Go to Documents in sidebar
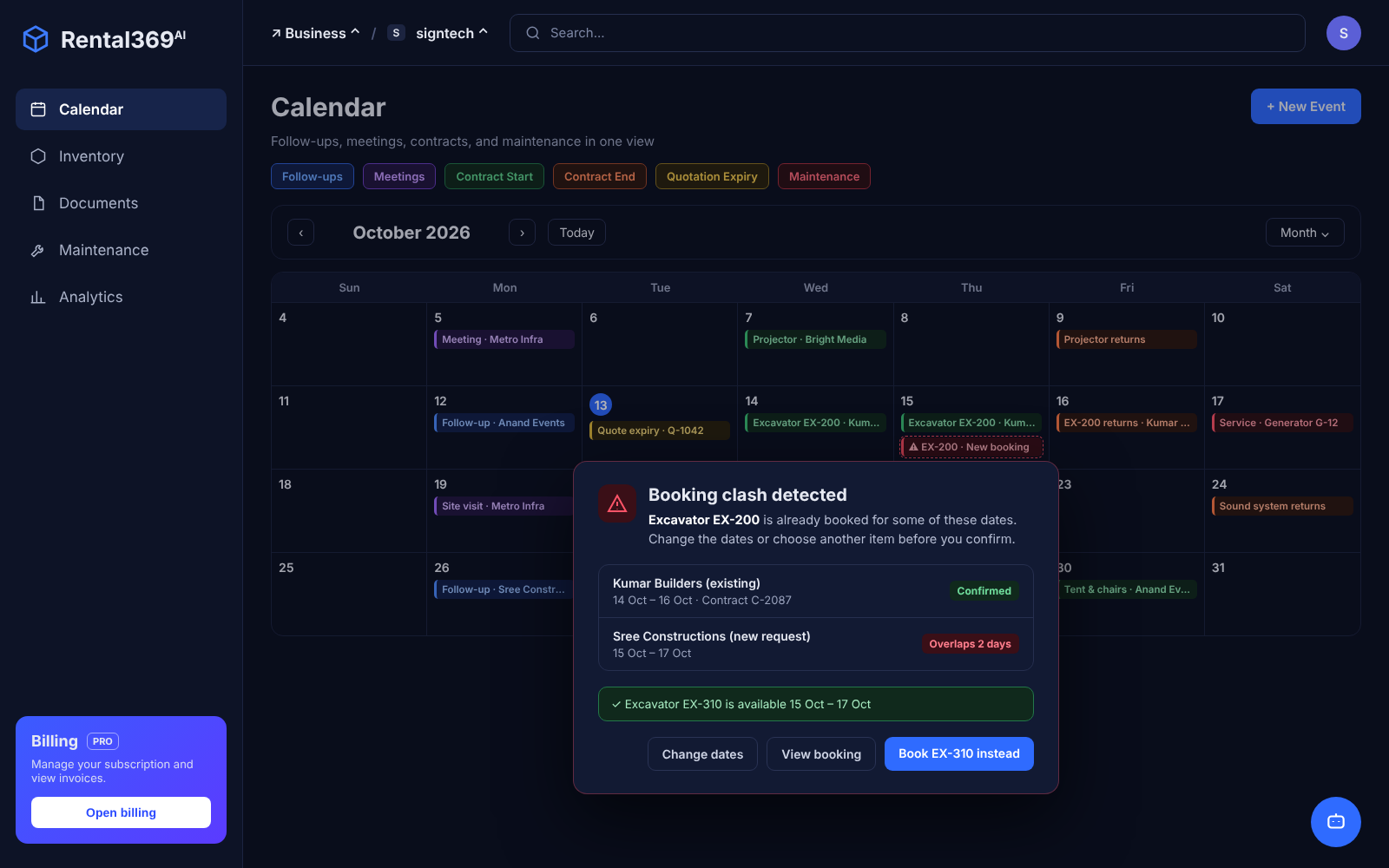This screenshot has width=1389, height=868. 121,203
